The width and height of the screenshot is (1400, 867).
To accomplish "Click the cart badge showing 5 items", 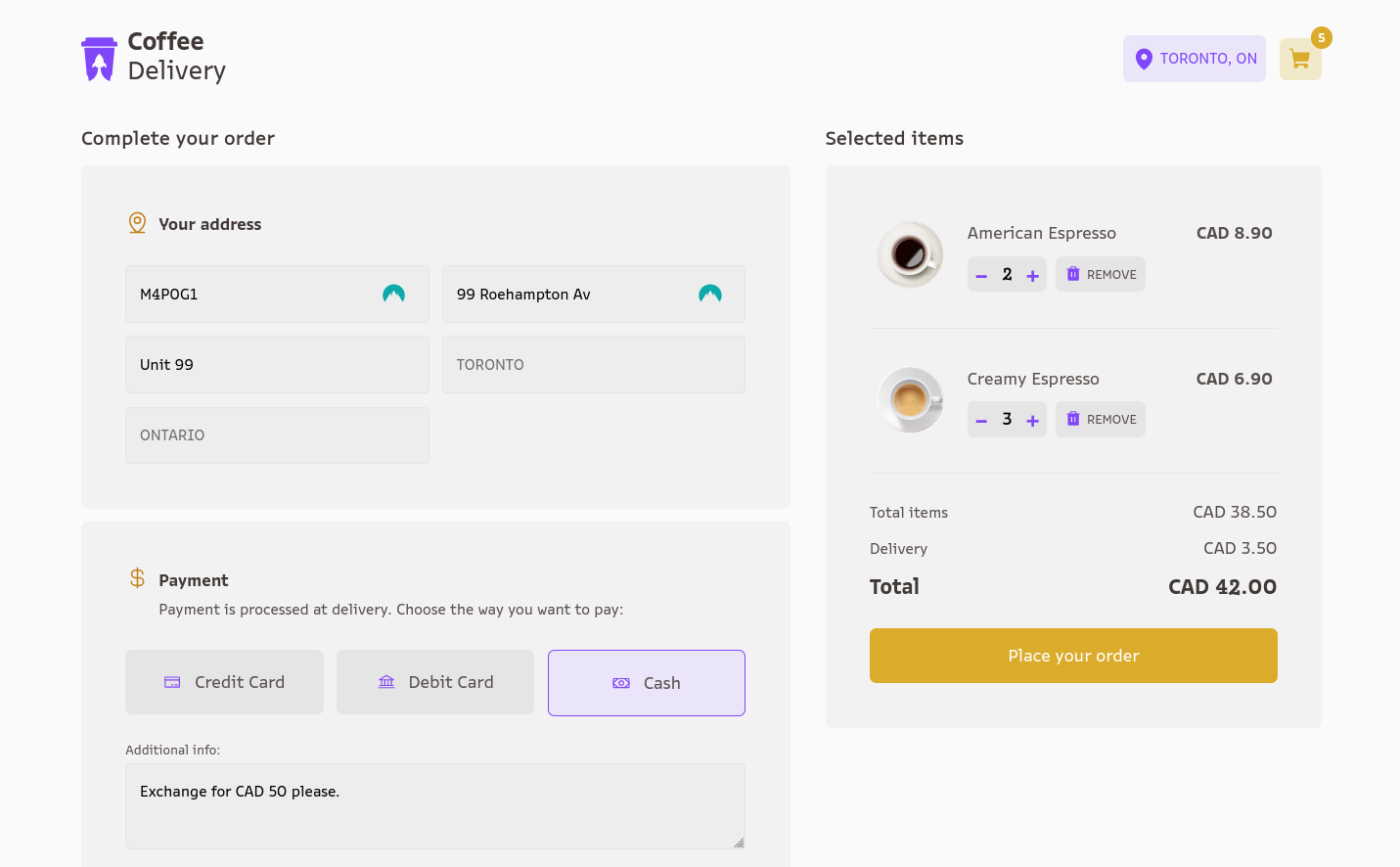I will (x=1322, y=37).
